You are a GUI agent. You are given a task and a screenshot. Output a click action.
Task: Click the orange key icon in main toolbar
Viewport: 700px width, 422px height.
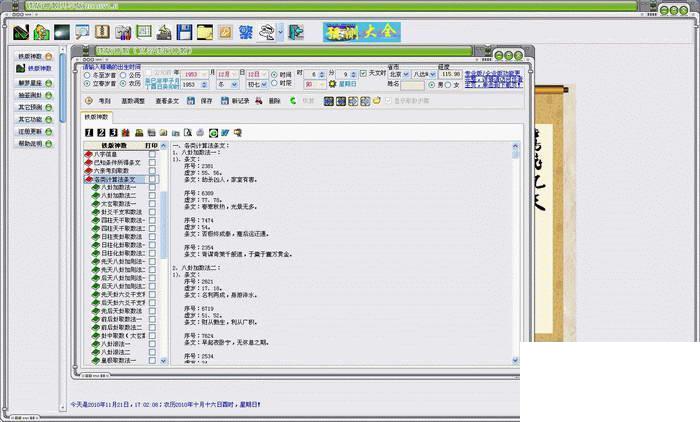[225, 32]
